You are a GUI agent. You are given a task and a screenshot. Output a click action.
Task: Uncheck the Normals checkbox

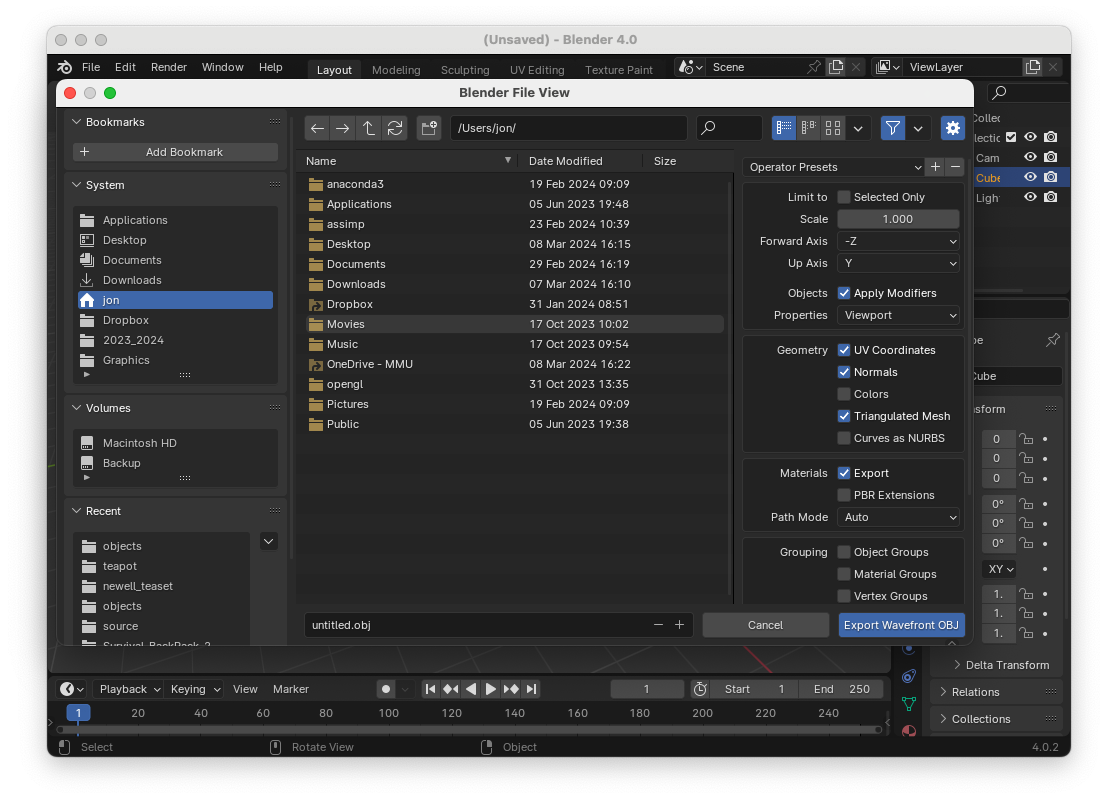[844, 372]
